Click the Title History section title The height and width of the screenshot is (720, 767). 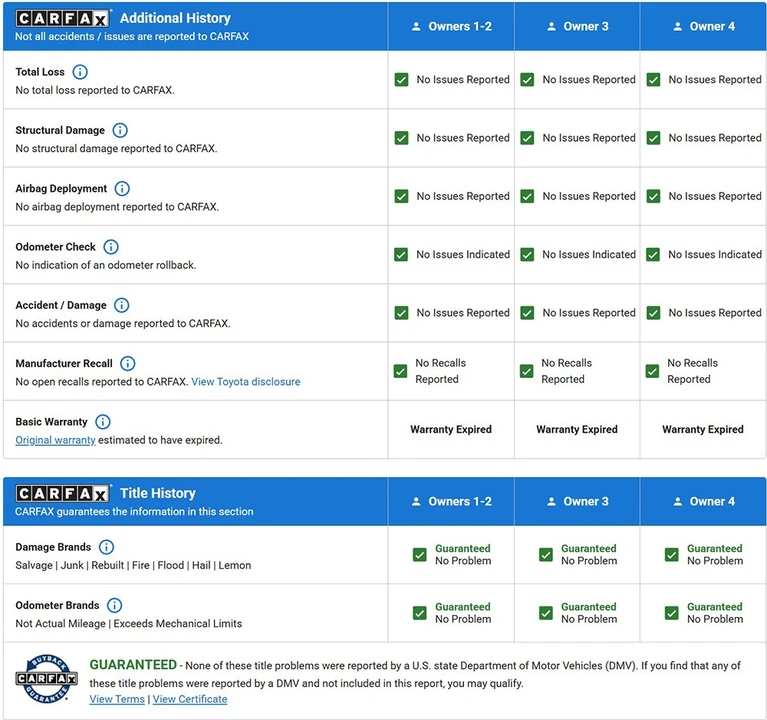click(158, 493)
